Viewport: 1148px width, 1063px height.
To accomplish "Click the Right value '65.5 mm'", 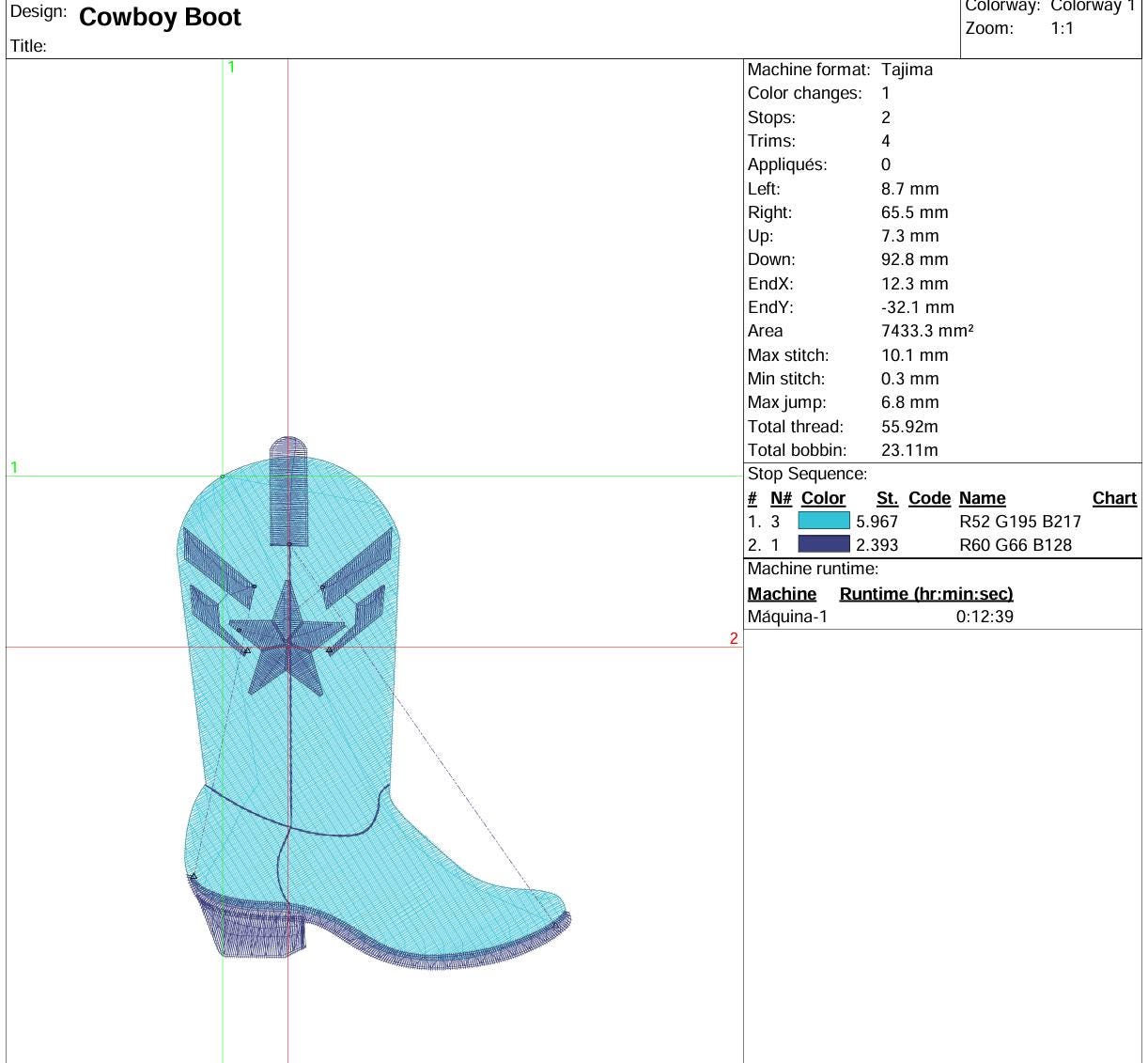I will tap(914, 212).
